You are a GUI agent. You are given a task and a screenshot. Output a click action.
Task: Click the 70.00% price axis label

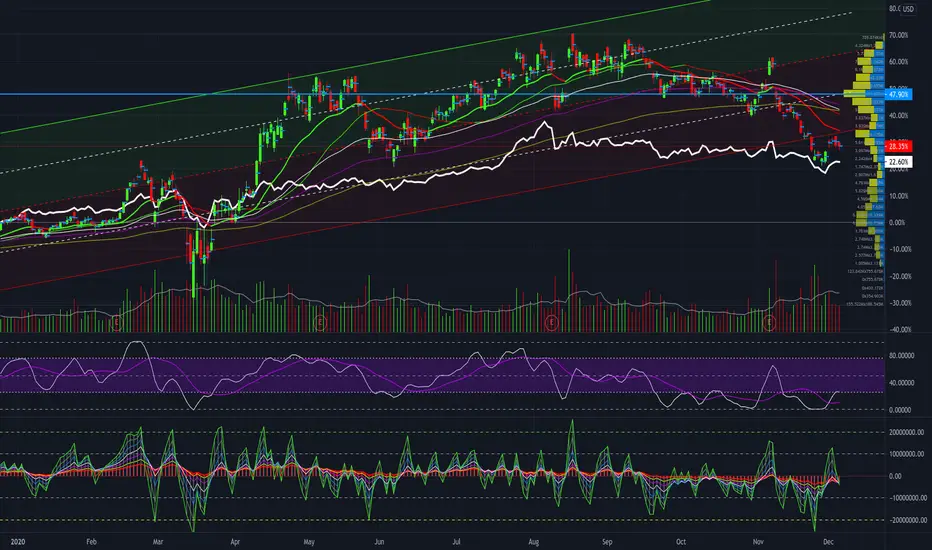(898, 36)
